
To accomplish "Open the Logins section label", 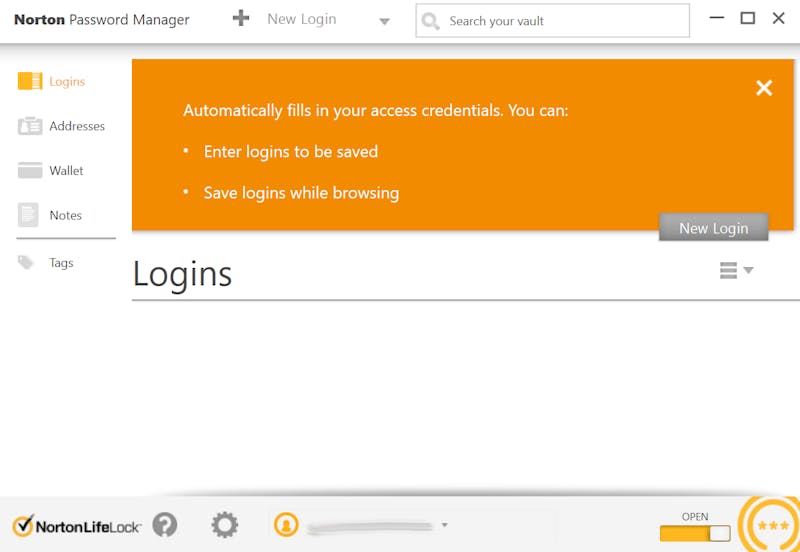I will (x=67, y=82).
